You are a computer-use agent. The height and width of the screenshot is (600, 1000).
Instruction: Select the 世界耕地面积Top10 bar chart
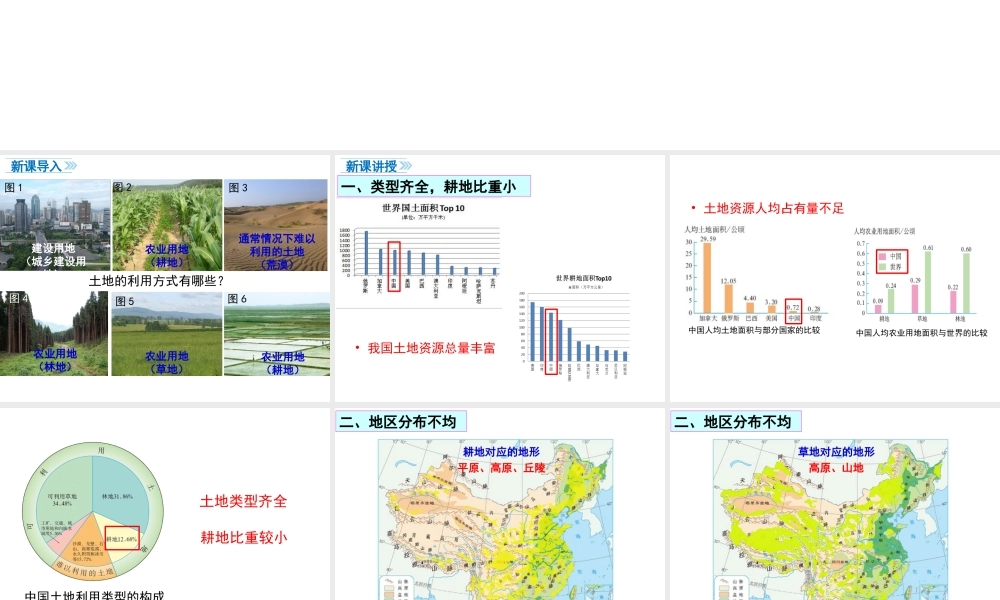coord(575,327)
